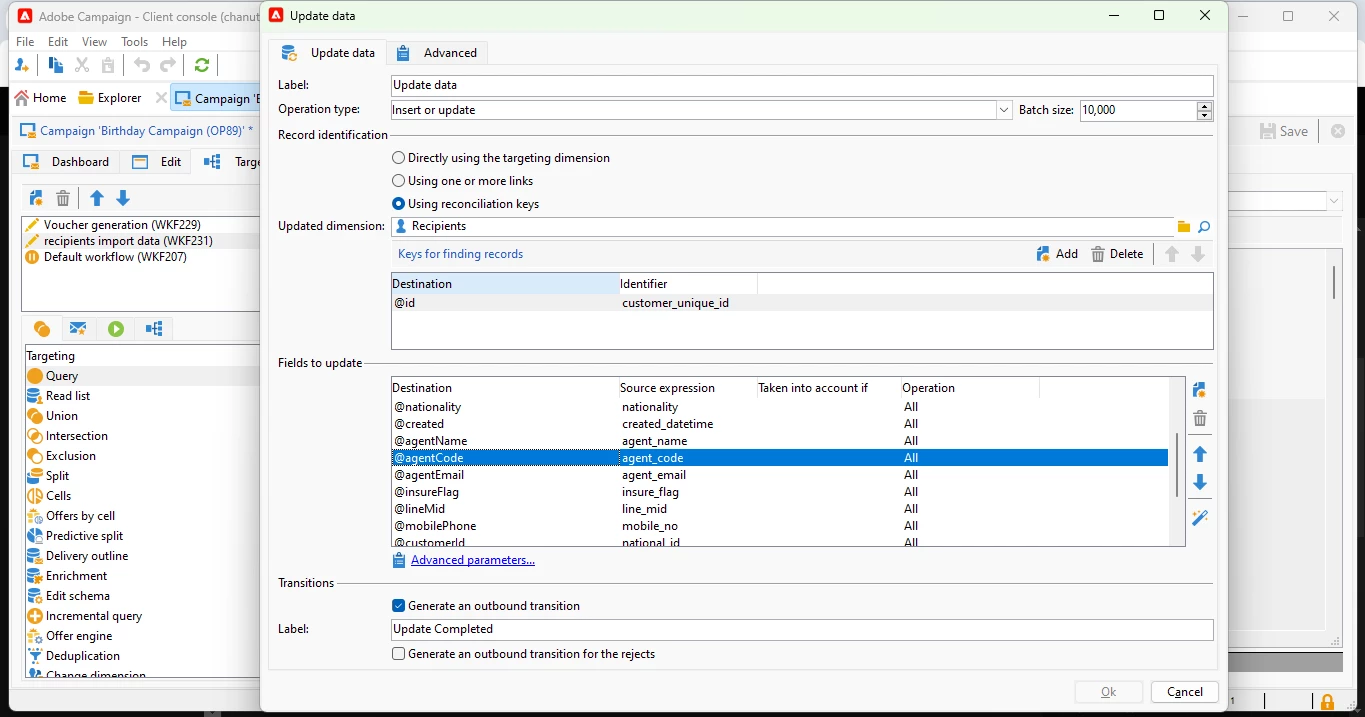This screenshot has width=1365, height=717.
Task: Select the deliveries palette tab icon
Action: (78, 328)
